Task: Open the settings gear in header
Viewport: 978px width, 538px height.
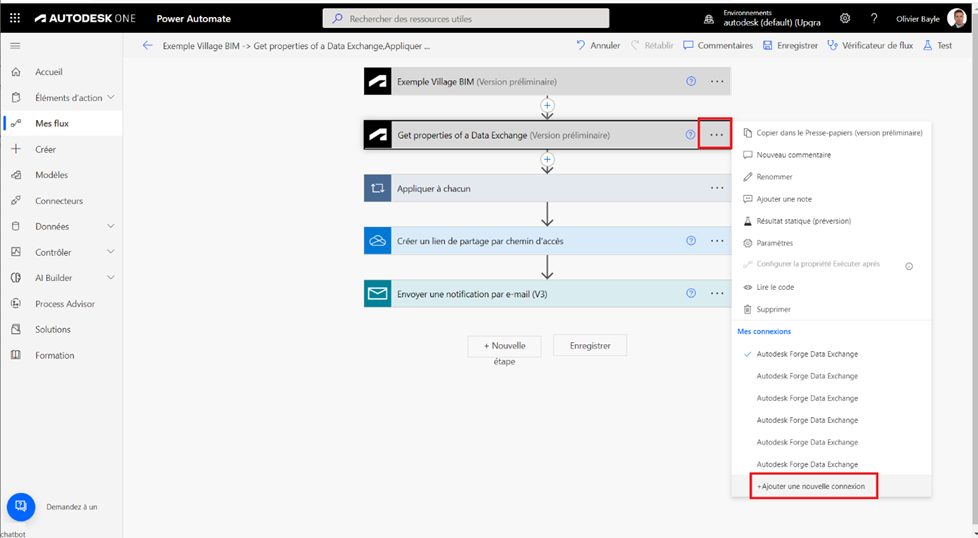Action: coord(845,19)
